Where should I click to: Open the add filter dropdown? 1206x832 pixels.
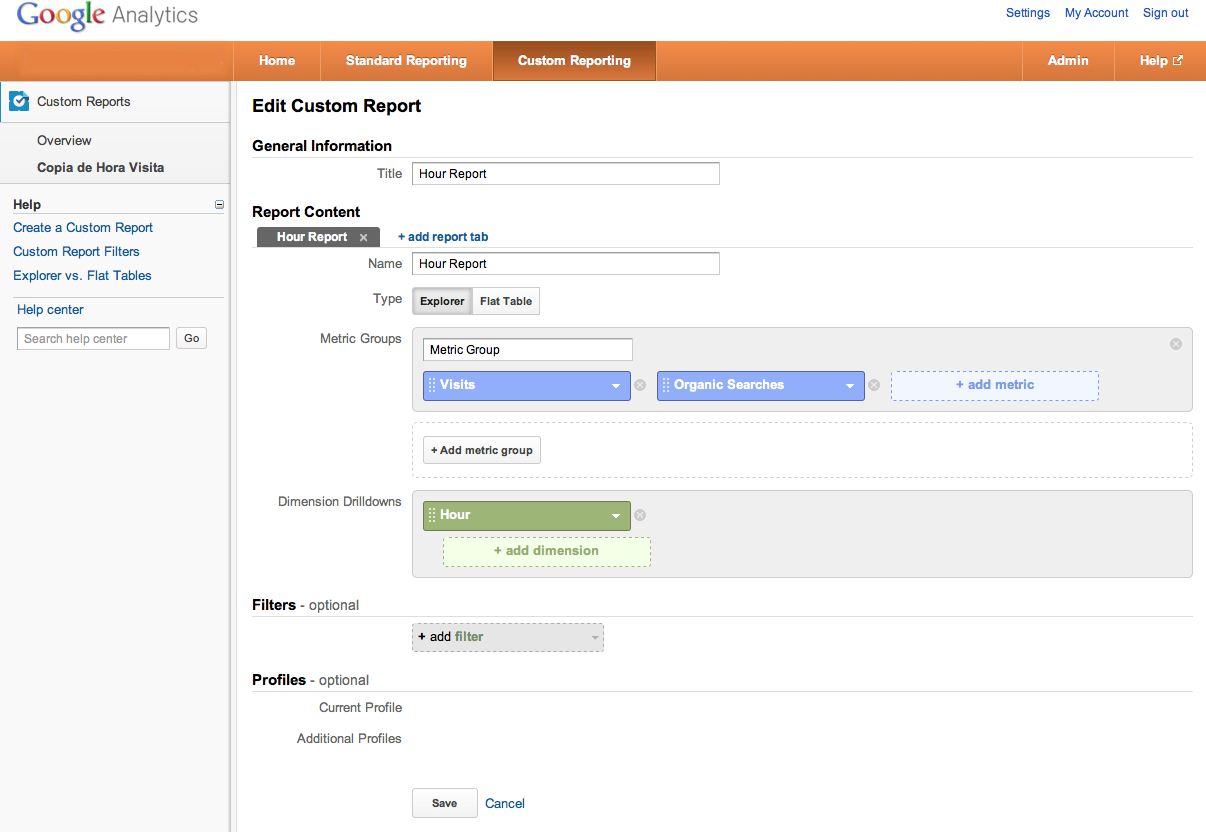click(x=595, y=637)
